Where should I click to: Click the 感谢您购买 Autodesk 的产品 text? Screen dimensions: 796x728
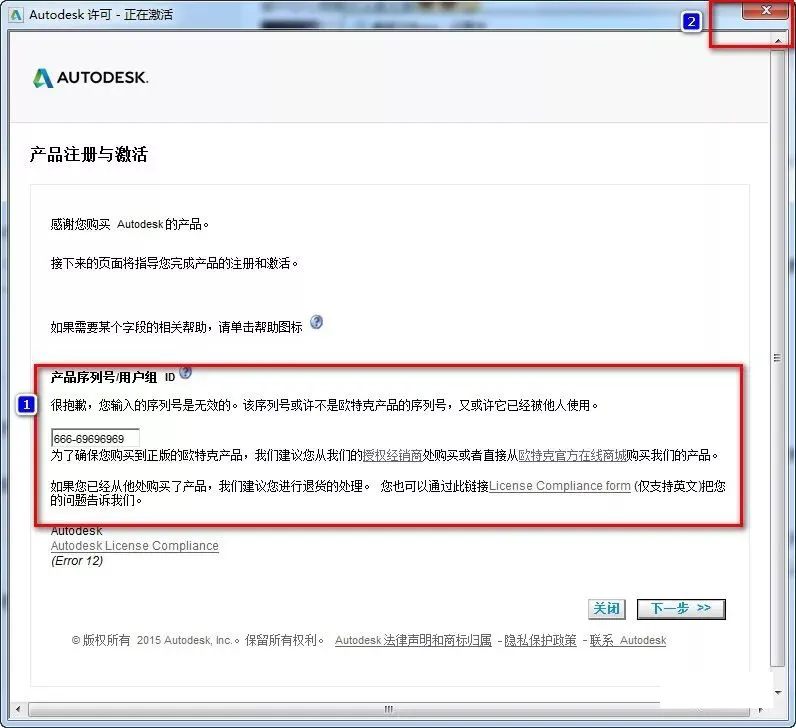[x=129, y=224]
